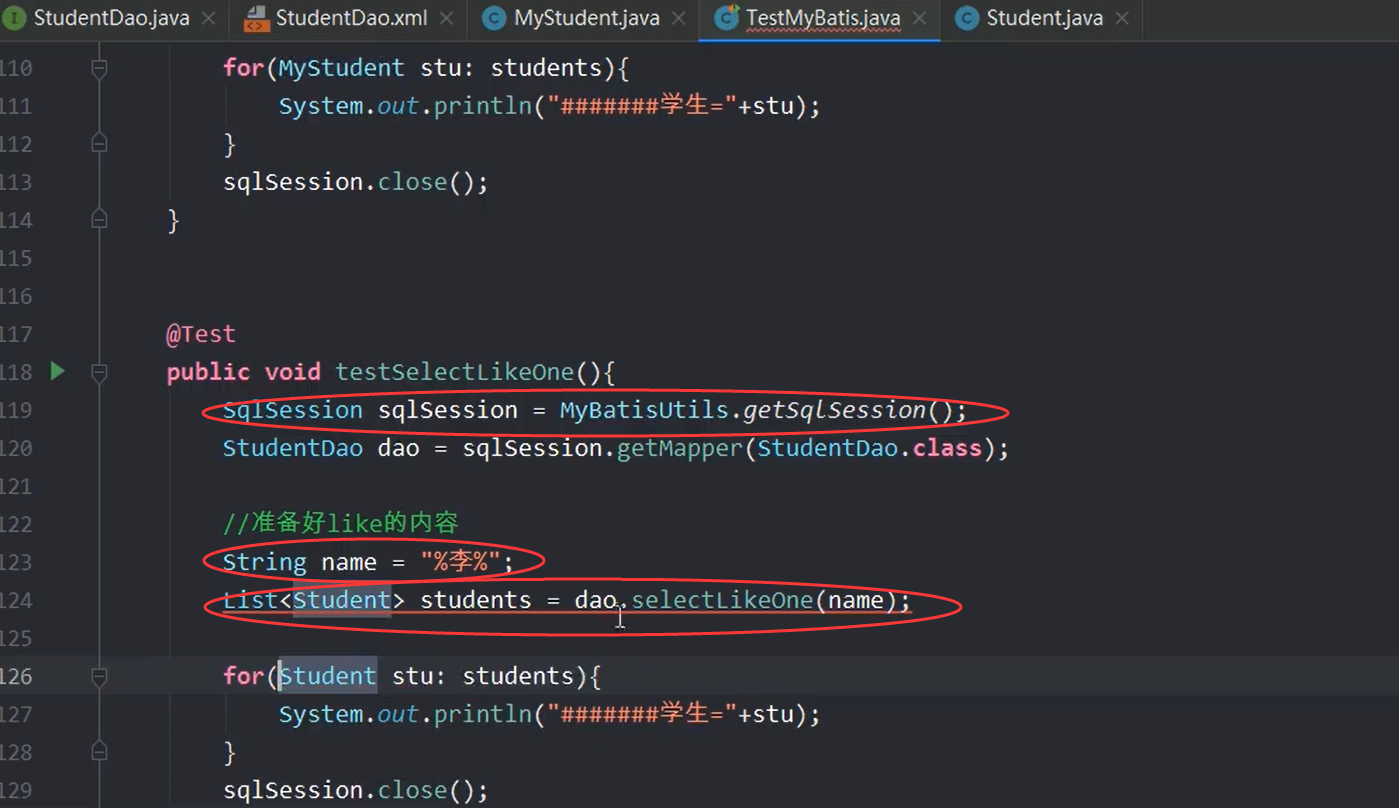Collapse the for loop at line 126
The image size is (1399, 808).
pyautogui.click(x=98, y=675)
